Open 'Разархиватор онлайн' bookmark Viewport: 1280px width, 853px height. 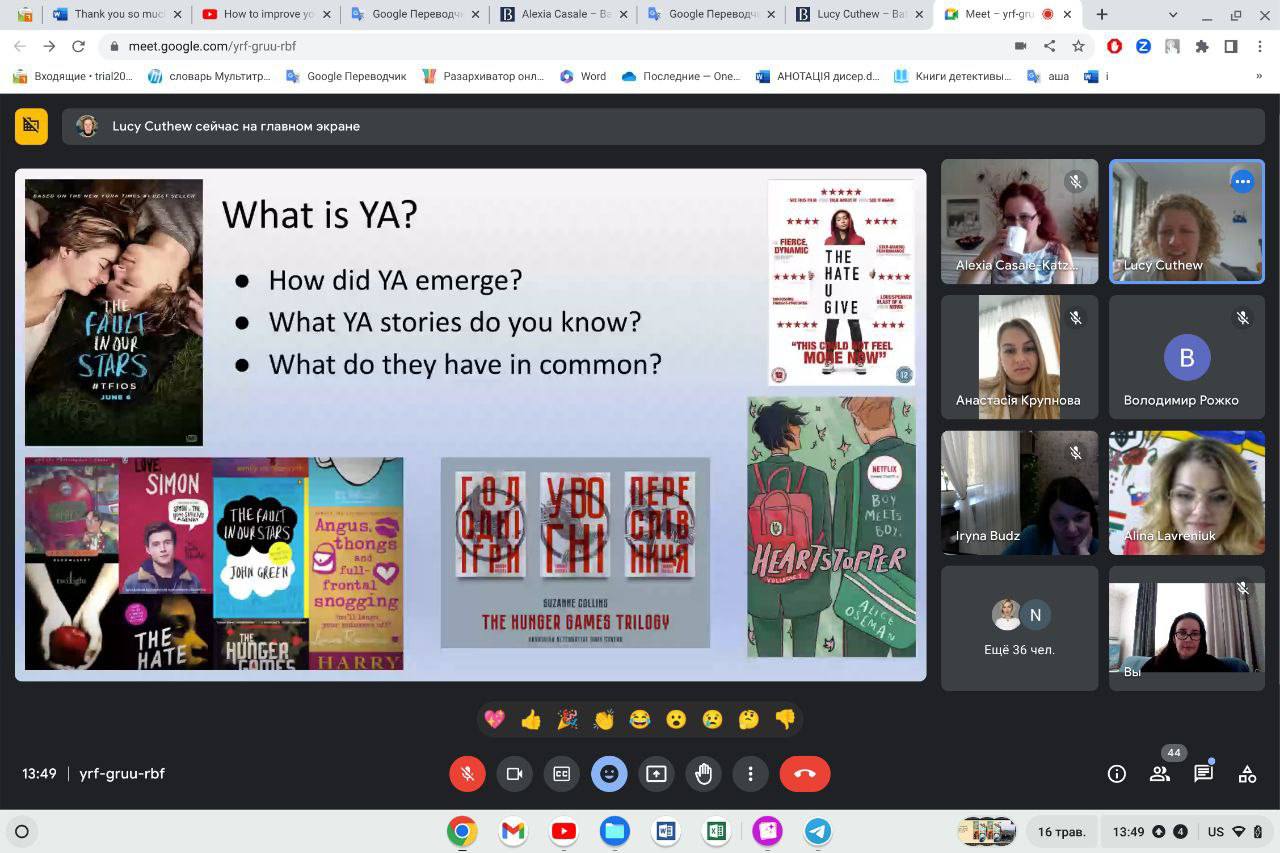tap(483, 76)
